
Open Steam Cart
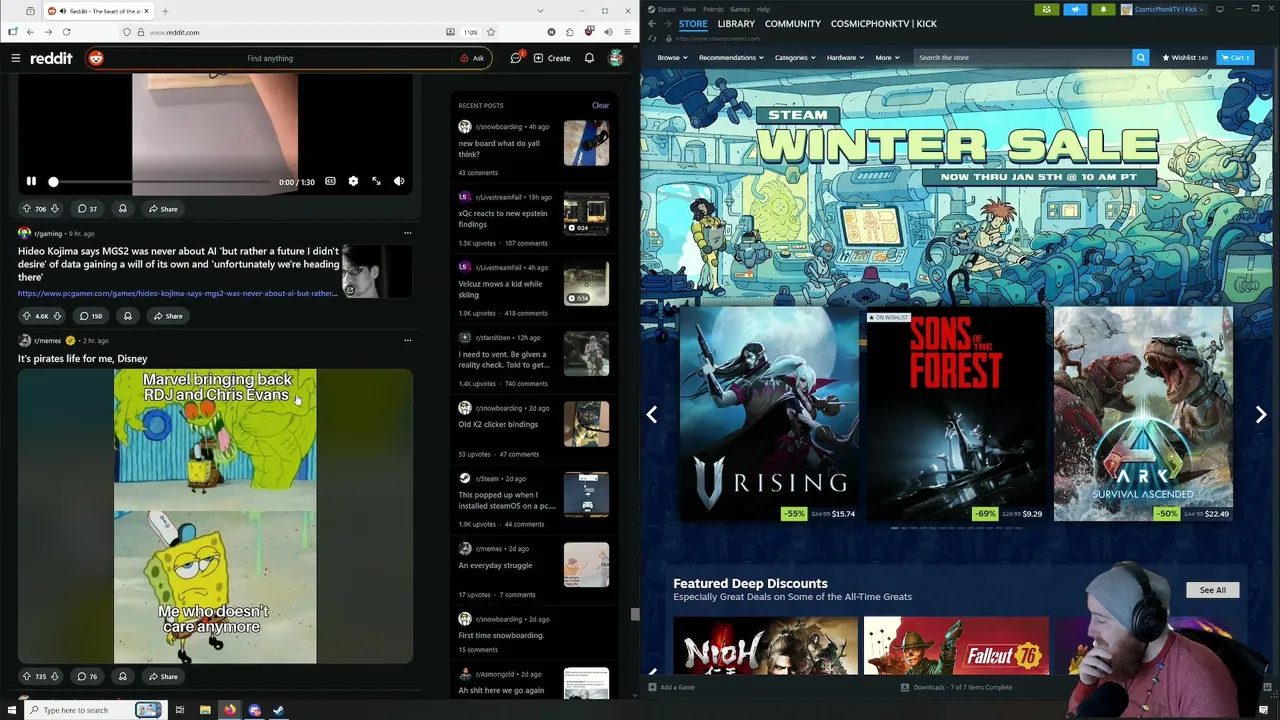tap(1235, 57)
